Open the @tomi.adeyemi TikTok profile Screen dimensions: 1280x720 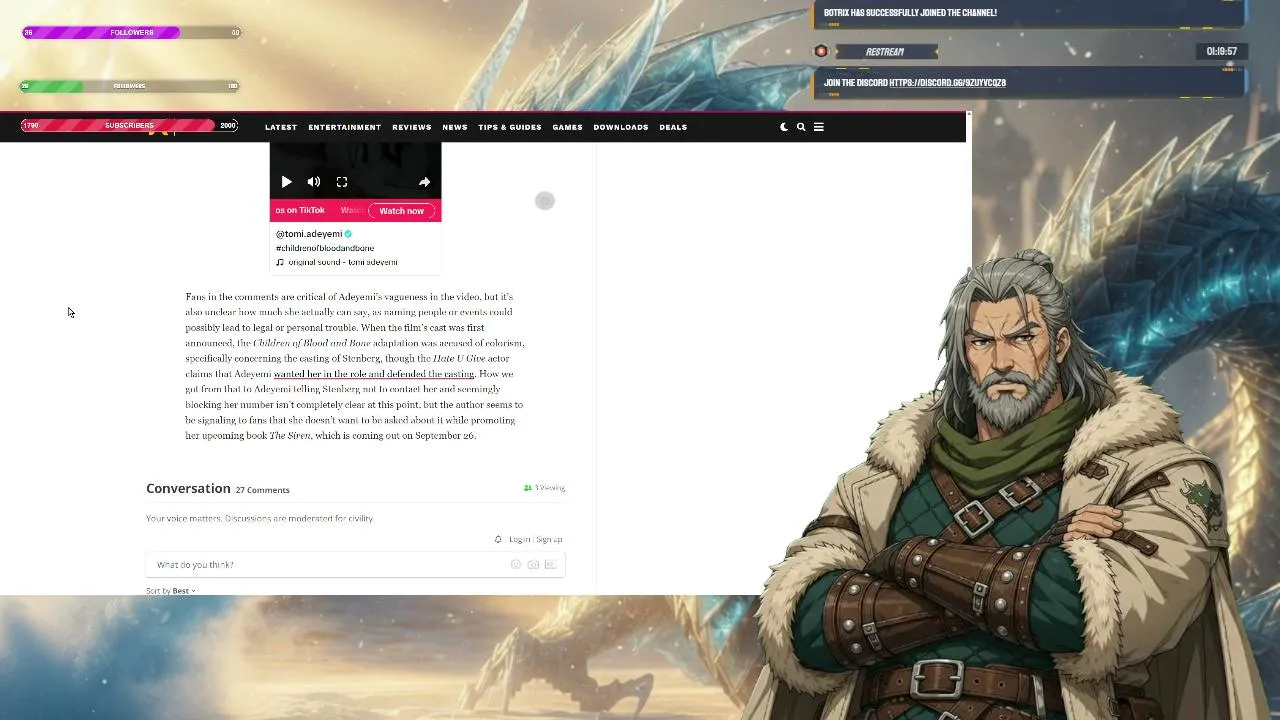(x=309, y=234)
